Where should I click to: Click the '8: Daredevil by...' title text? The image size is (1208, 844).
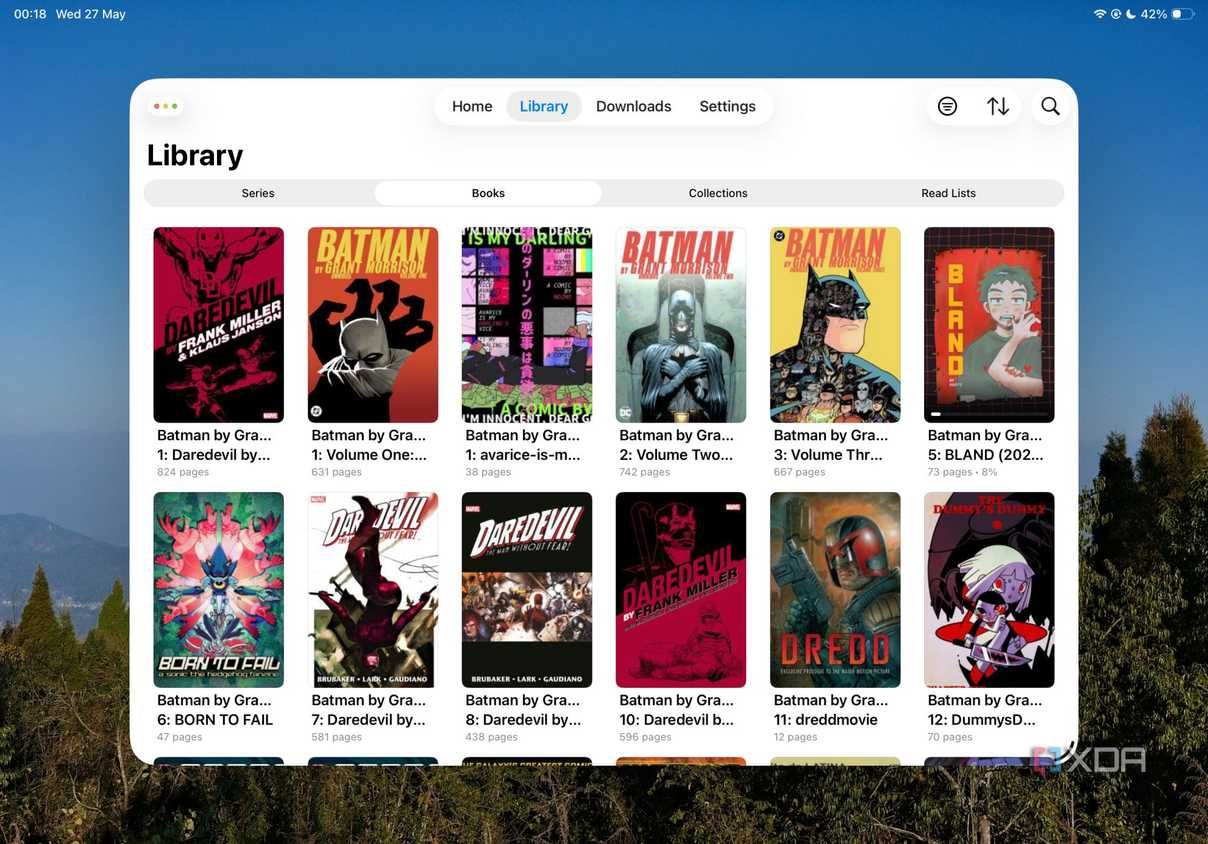tap(523, 719)
